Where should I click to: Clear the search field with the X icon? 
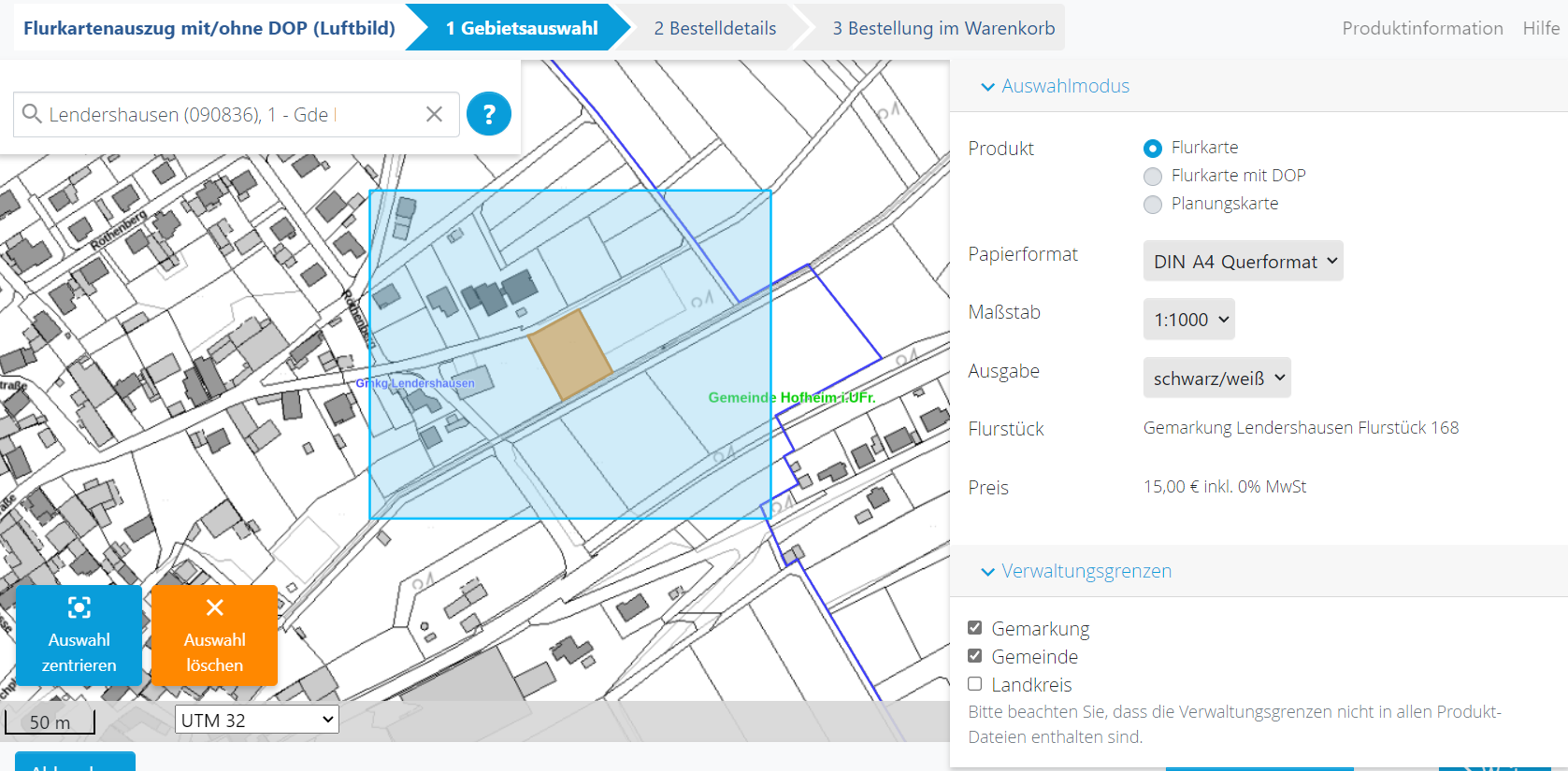(434, 114)
